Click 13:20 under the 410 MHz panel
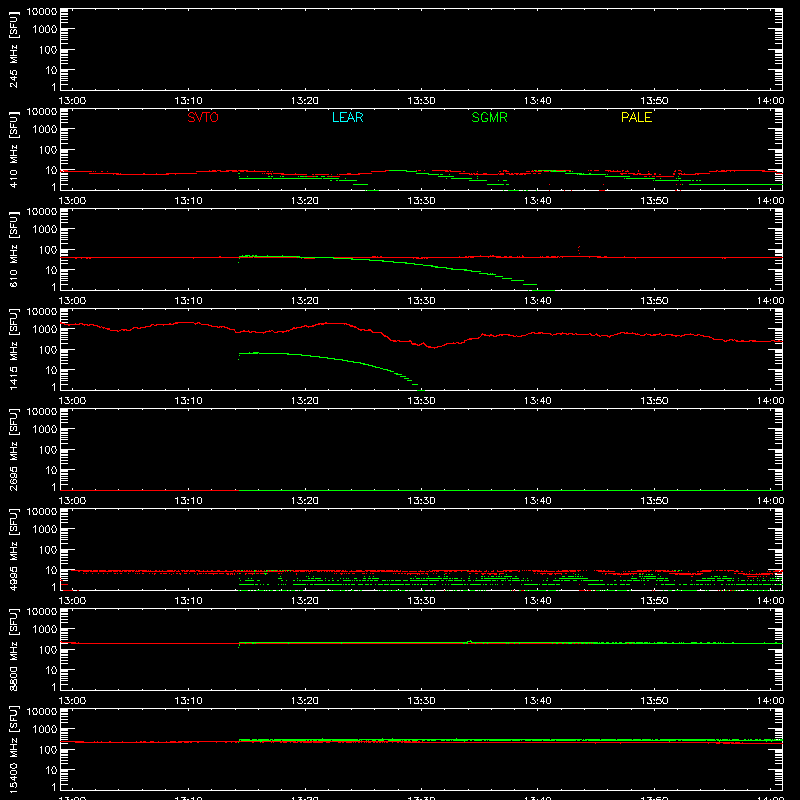800x800 pixels. click(x=305, y=201)
